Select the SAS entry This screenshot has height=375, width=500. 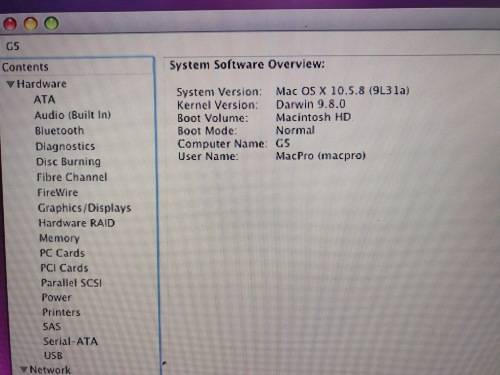52,326
